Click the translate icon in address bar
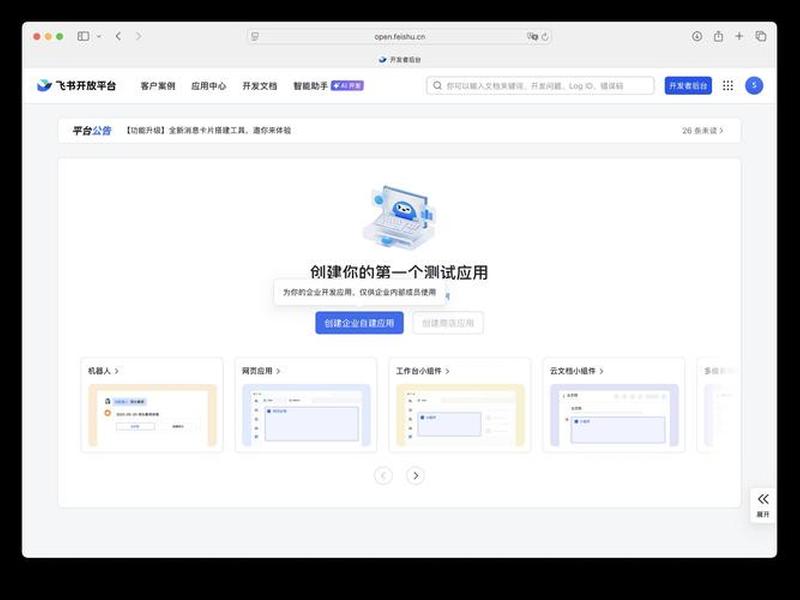The width and height of the screenshot is (800, 600). [x=532, y=37]
